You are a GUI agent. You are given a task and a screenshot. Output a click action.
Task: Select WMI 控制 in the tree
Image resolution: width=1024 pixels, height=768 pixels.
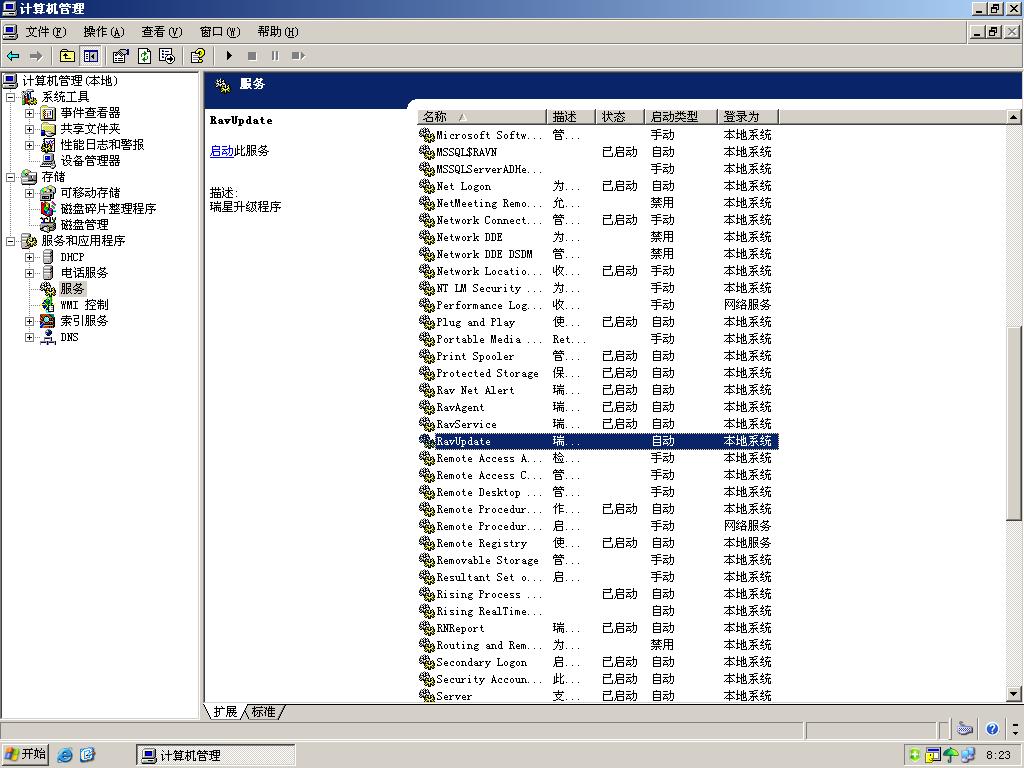84,305
